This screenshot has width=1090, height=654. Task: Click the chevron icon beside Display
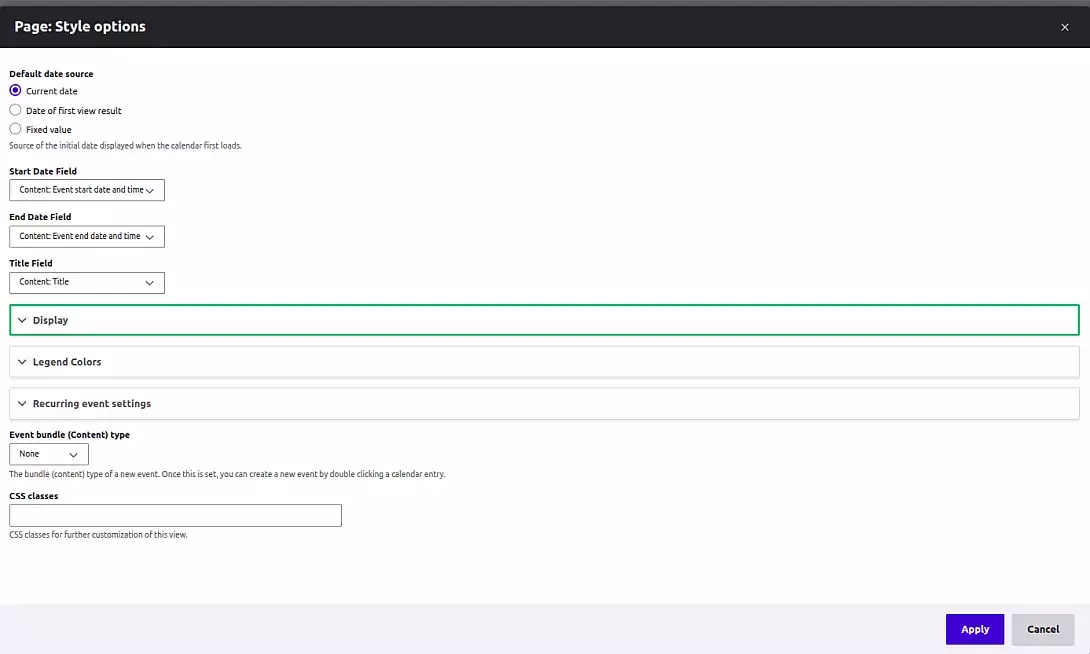22,320
